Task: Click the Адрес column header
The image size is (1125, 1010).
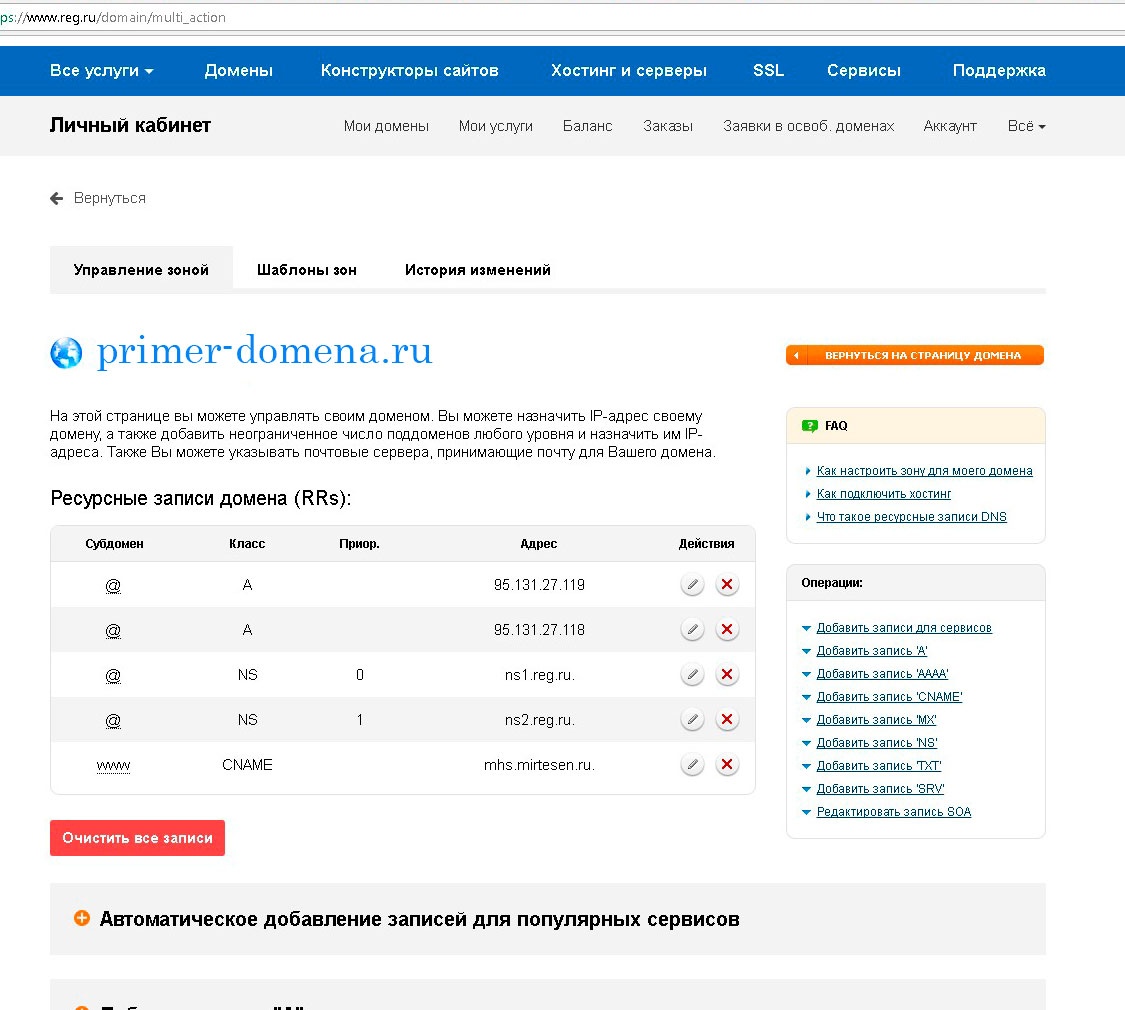Action: (x=539, y=544)
